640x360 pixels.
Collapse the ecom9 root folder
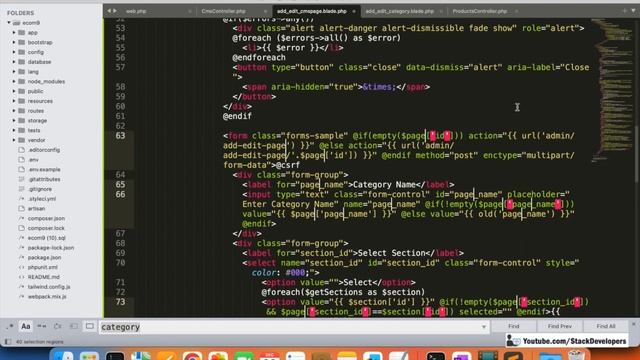point(9,23)
